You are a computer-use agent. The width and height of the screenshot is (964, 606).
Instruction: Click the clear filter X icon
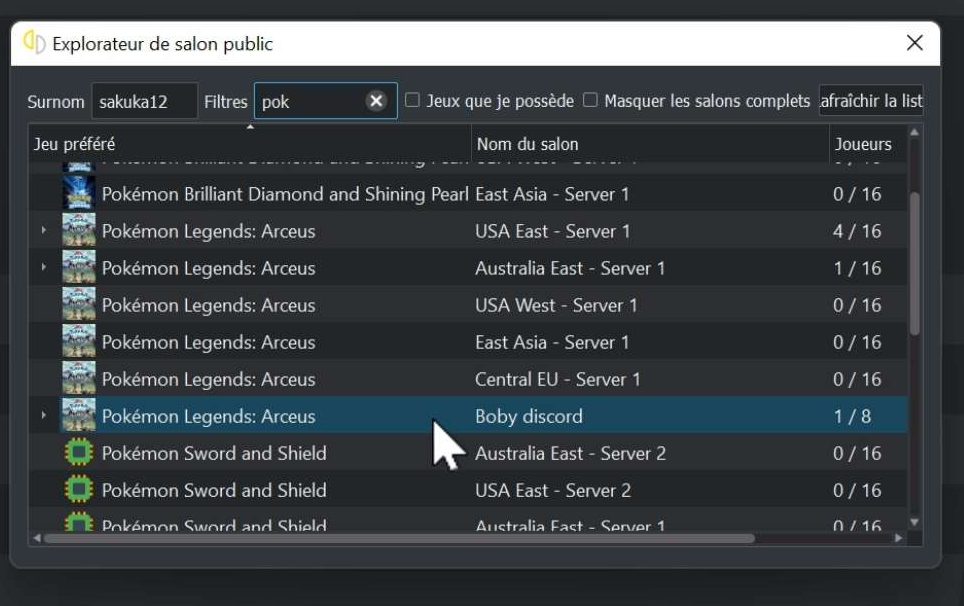coord(376,101)
